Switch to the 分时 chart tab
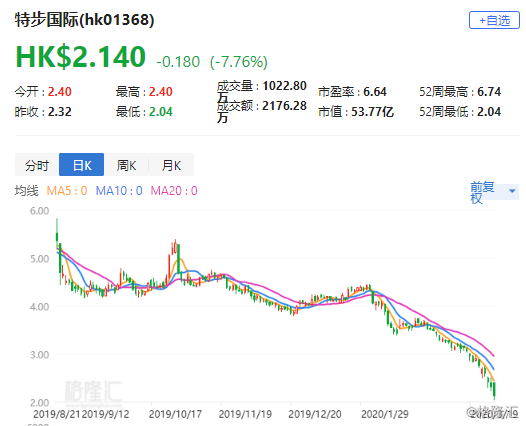 coord(37,165)
